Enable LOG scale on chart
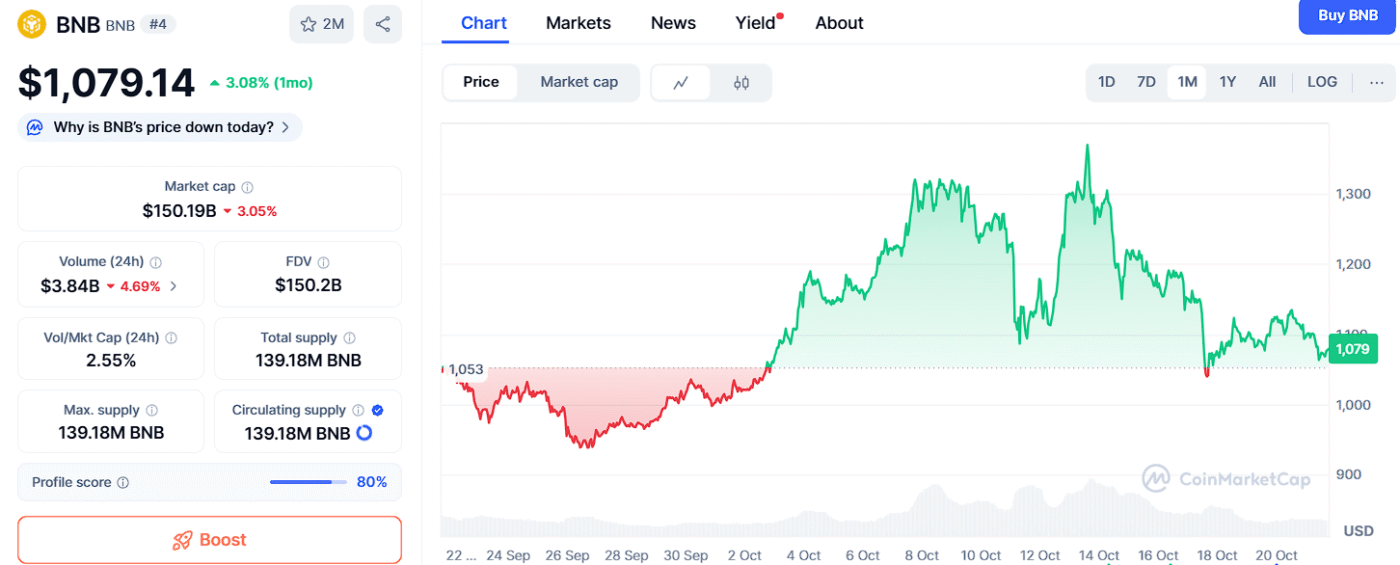The width and height of the screenshot is (1400, 565). pyautogui.click(x=1321, y=82)
